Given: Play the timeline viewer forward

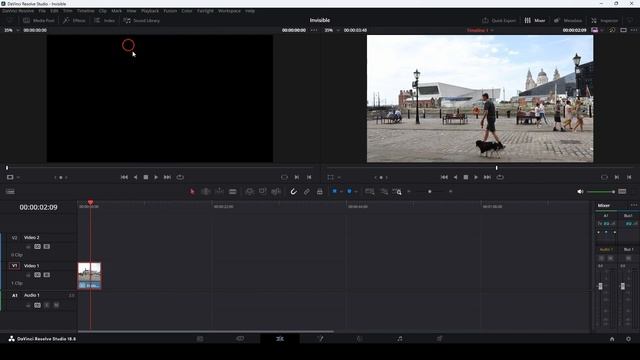Looking at the screenshot, I should coord(476,177).
